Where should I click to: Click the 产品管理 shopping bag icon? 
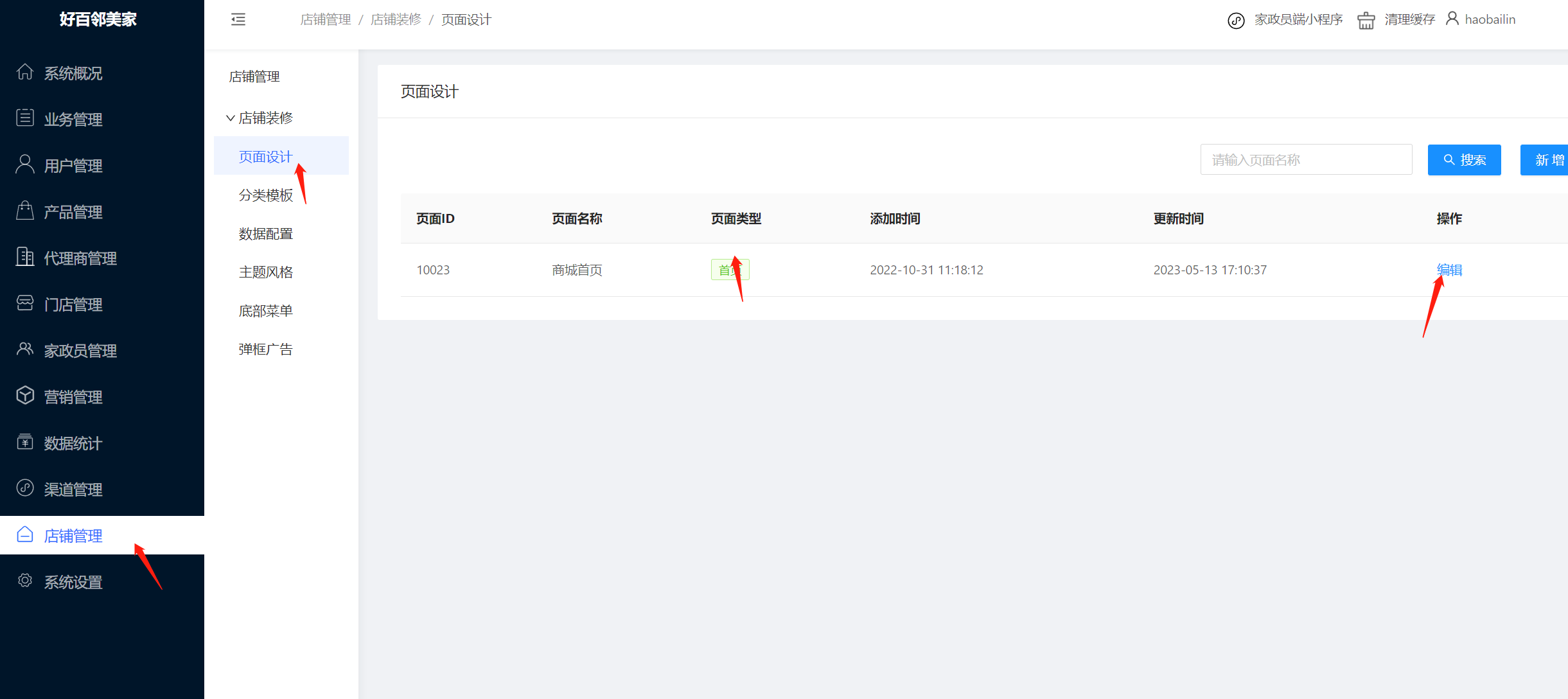click(x=25, y=211)
